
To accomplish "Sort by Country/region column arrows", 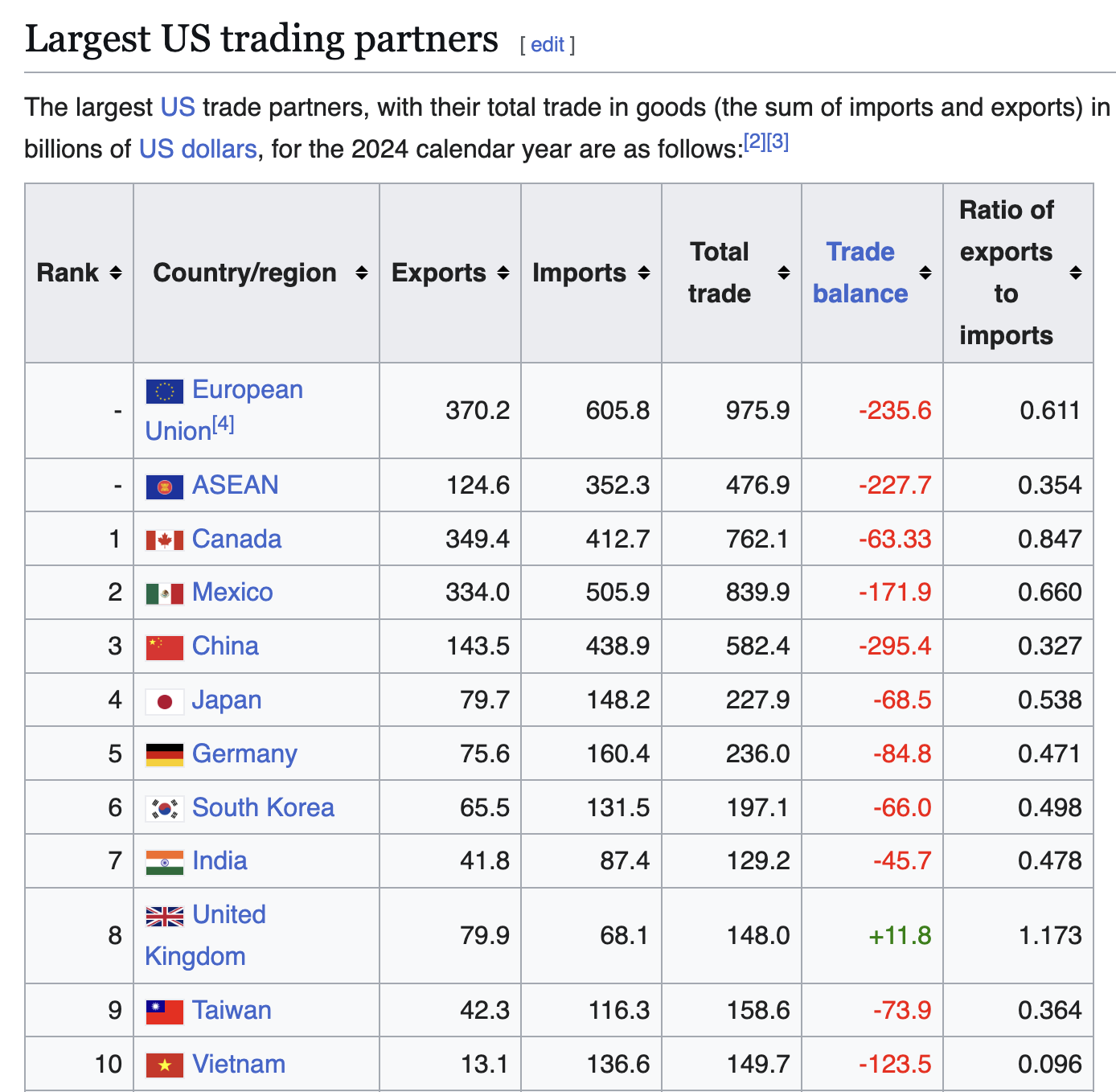I will [362, 273].
